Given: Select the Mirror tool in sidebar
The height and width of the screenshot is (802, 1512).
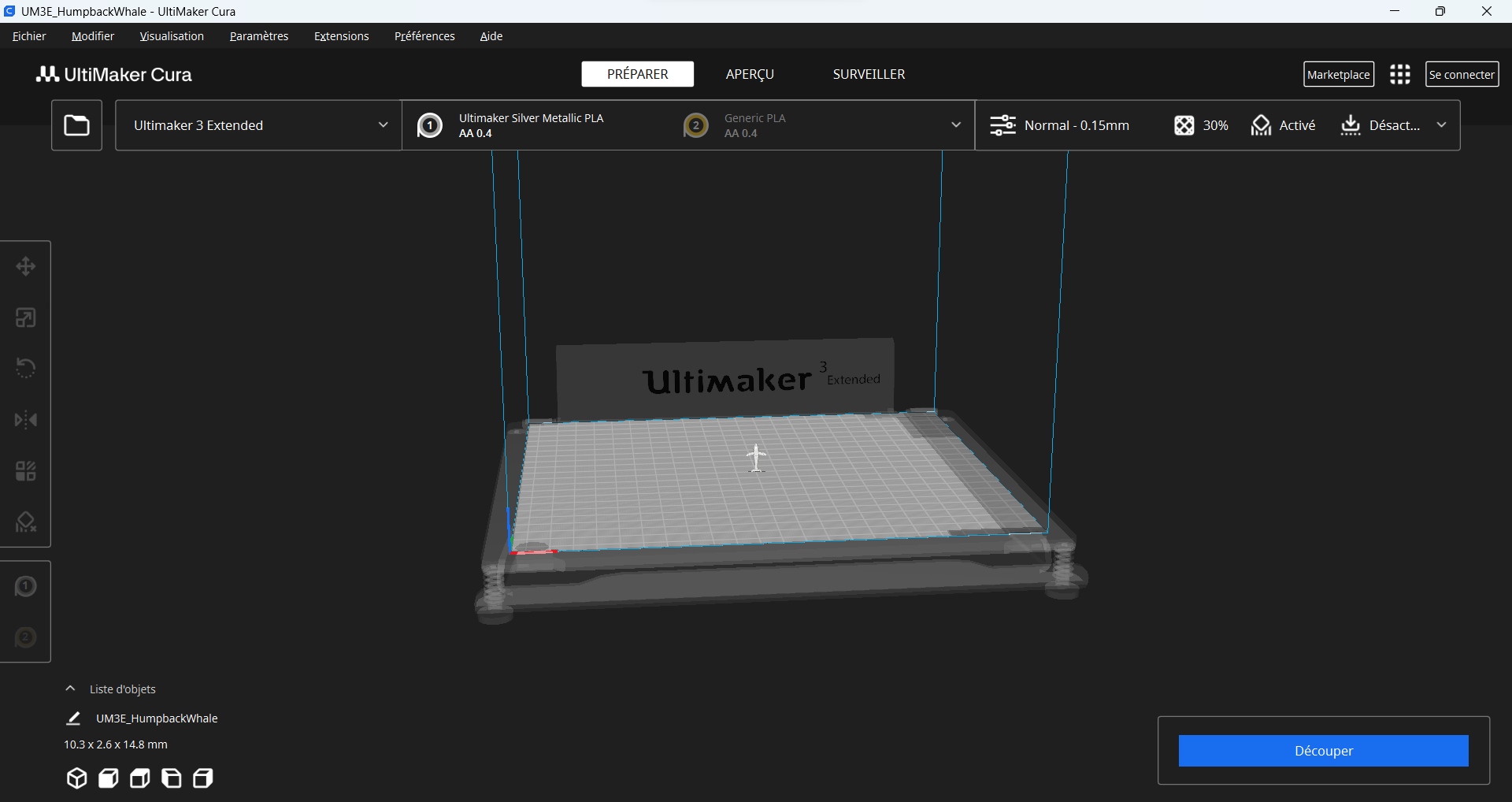Looking at the screenshot, I should pos(26,420).
